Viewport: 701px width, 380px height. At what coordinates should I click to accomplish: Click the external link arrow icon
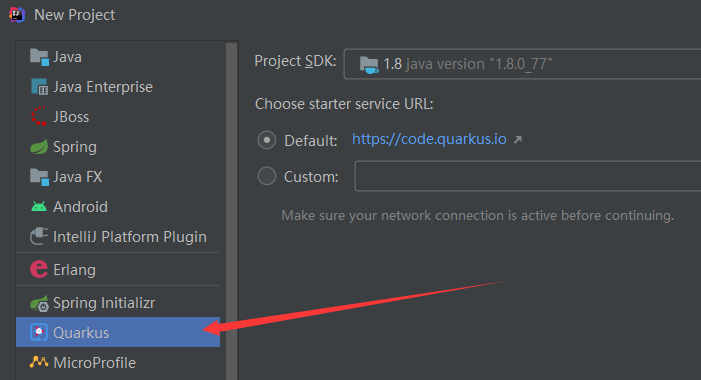coord(518,139)
